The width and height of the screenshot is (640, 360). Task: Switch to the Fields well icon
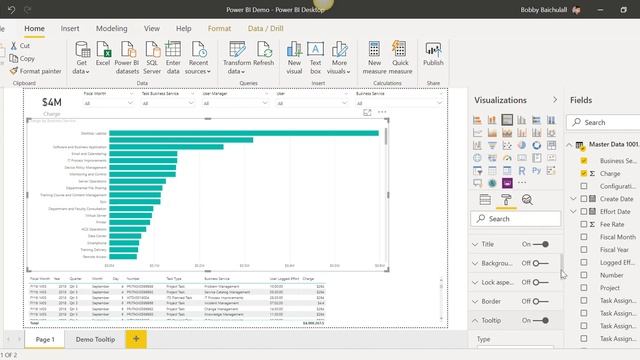(485, 200)
